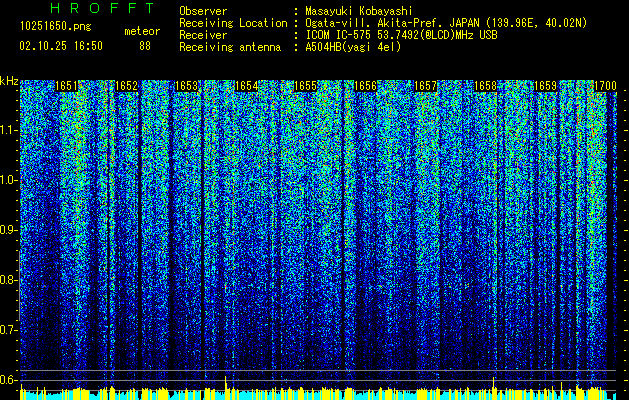This screenshot has width=629, height=400.
Task: Click the Receiving antenna label
Action: (x=230, y=47)
